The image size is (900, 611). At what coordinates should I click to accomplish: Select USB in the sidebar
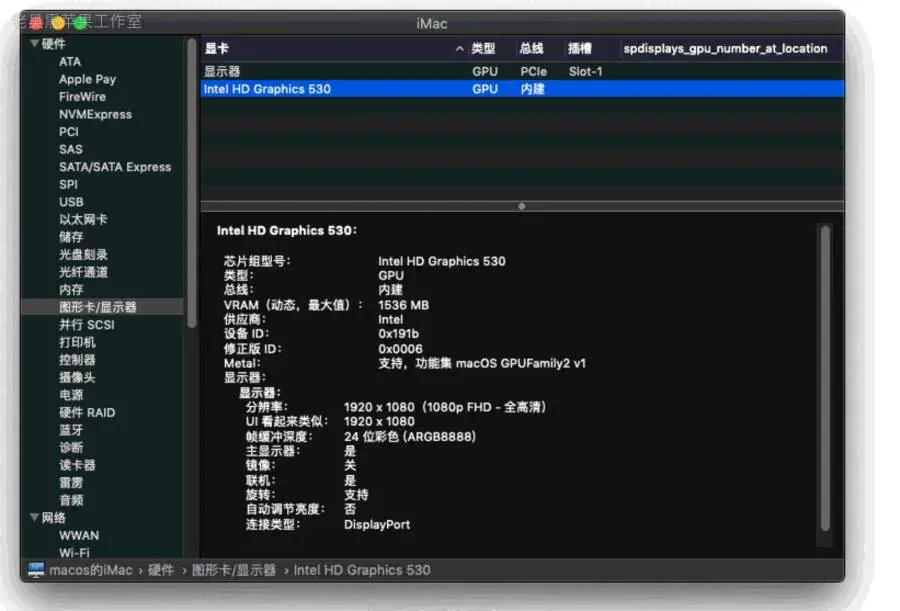[71, 202]
